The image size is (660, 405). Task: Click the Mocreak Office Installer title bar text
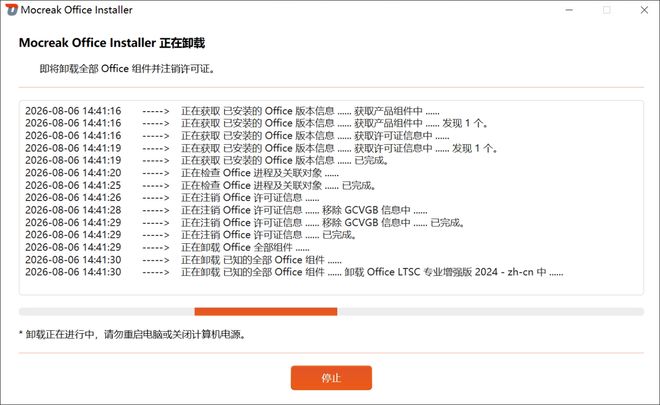pyautogui.click(x=77, y=10)
